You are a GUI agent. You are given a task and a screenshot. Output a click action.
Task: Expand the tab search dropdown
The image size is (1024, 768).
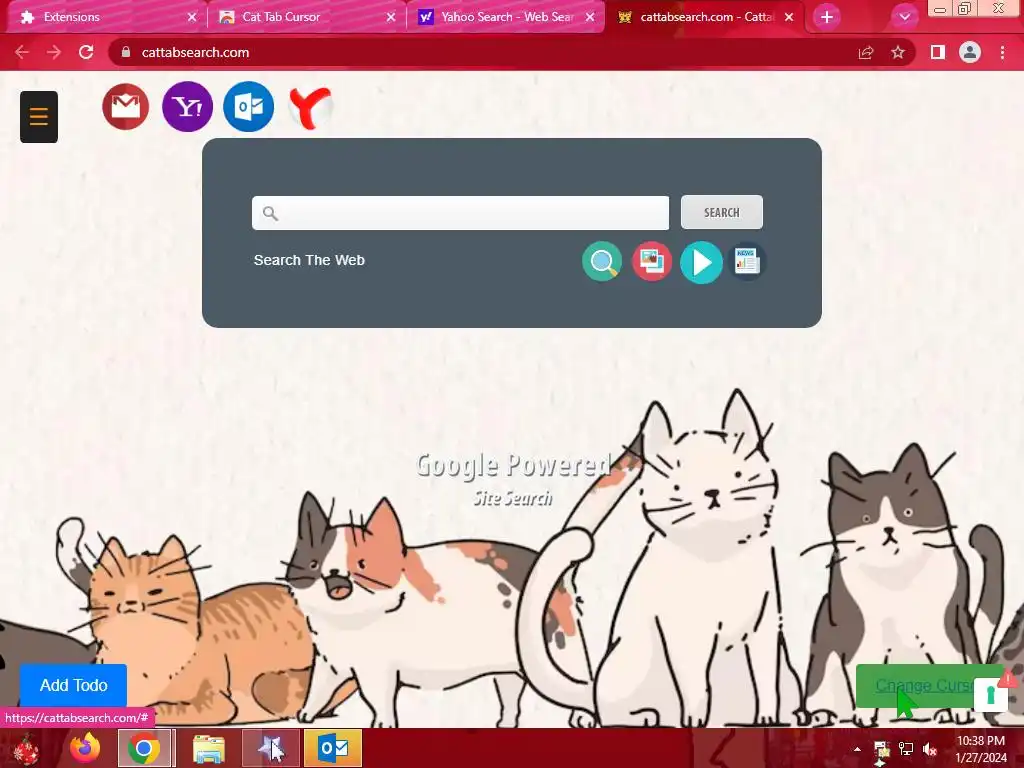[x=904, y=17]
